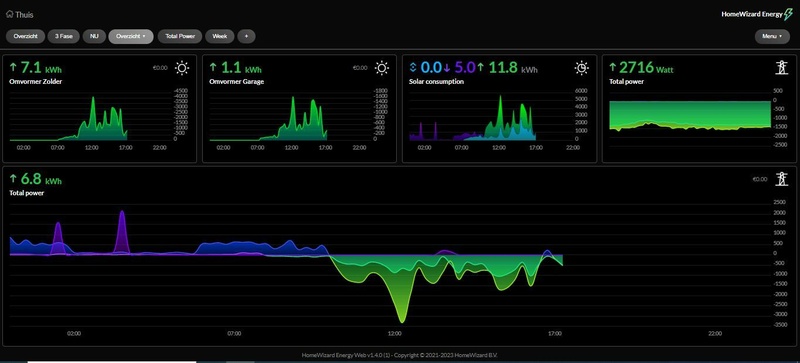Click the 6.8 kWh value
800x363 pixels.
pos(41,179)
